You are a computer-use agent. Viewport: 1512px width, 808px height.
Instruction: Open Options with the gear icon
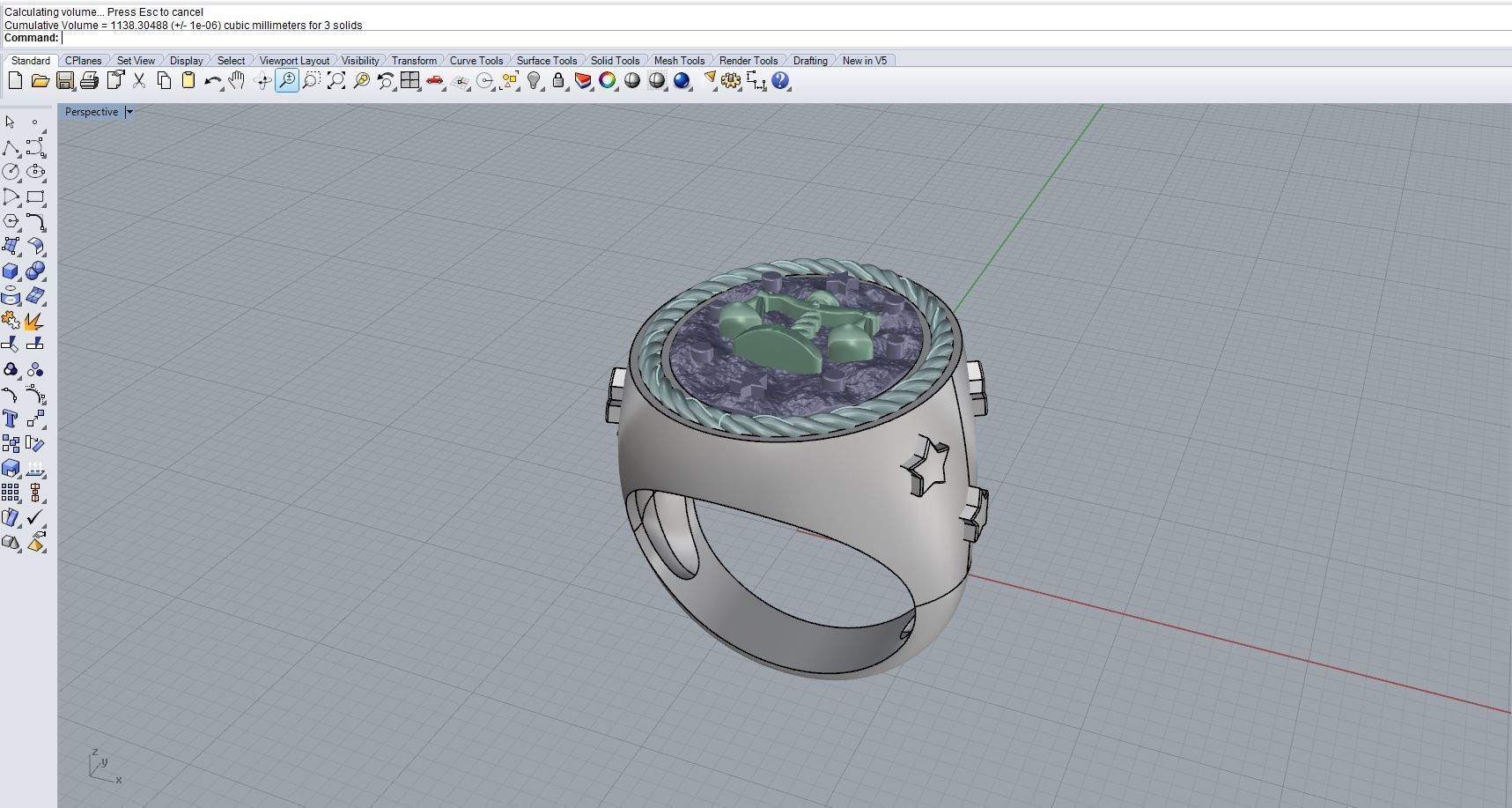(731, 81)
